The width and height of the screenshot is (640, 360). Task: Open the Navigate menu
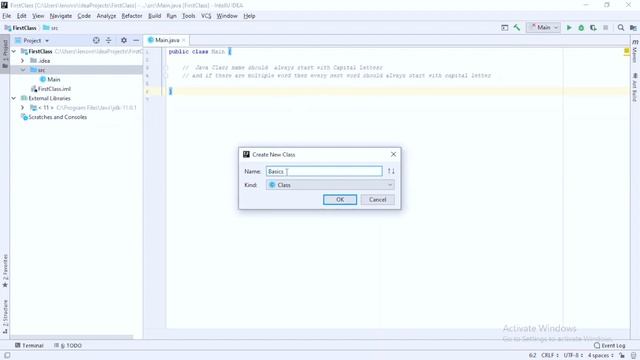(61, 16)
